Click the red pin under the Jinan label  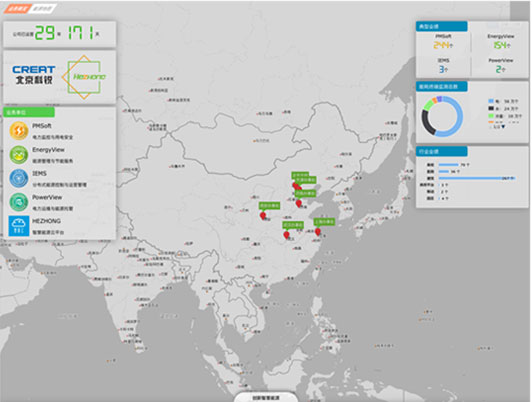[x=299, y=203]
